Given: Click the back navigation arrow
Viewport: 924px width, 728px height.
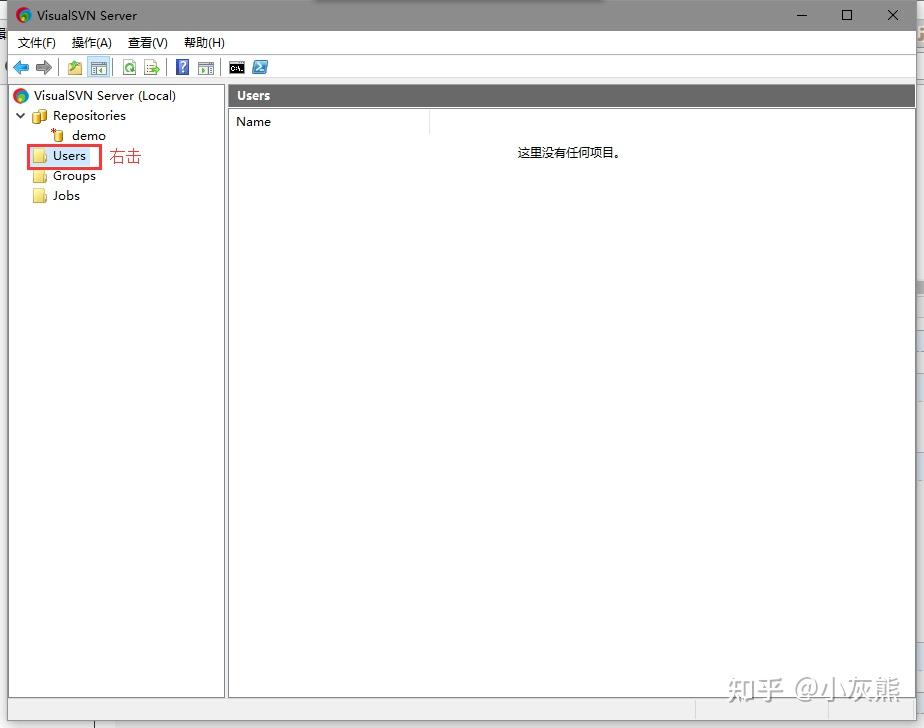Looking at the screenshot, I should point(21,67).
